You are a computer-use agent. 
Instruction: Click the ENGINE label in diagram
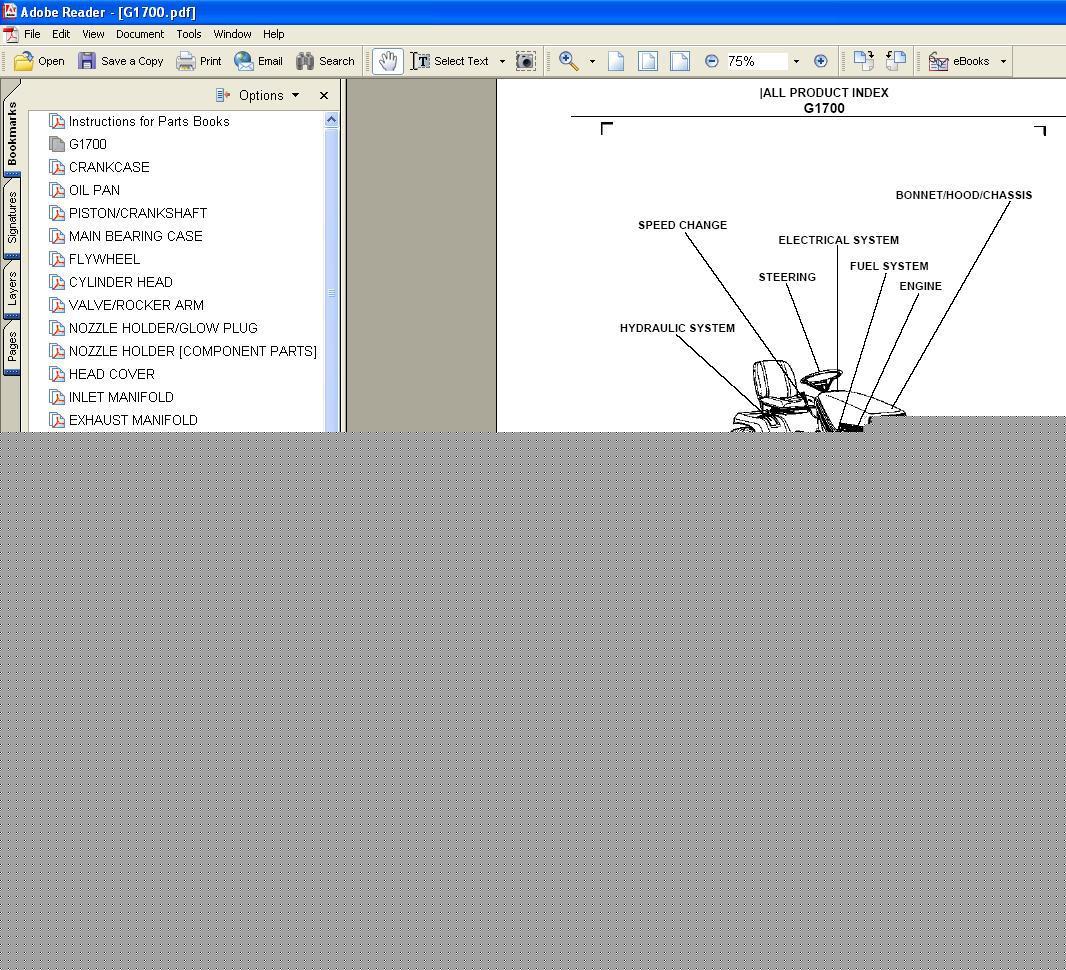pos(921,286)
